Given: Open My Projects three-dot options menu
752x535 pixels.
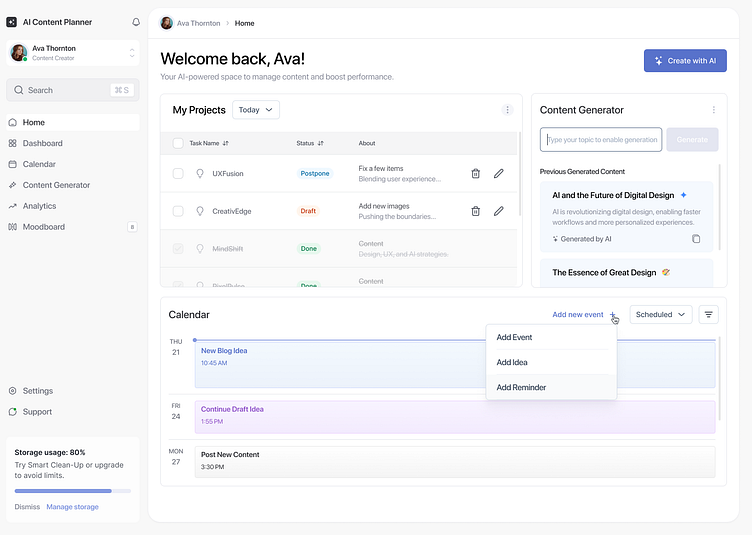Looking at the screenshot, I should click(x=507, y=110).
